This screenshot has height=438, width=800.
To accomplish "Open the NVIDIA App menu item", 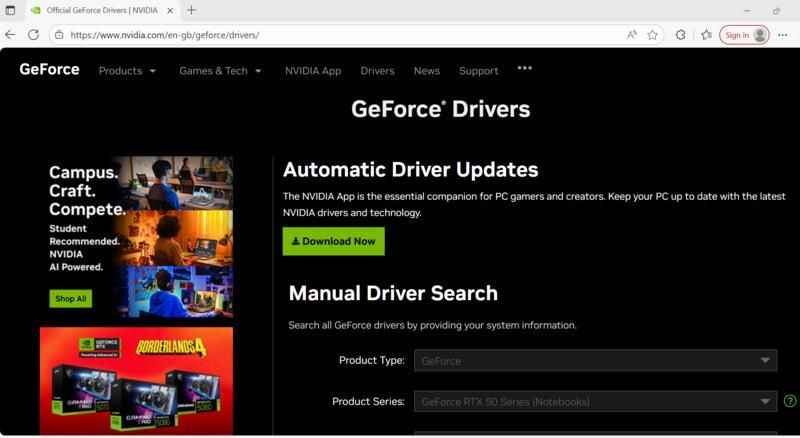I will 312,71.
